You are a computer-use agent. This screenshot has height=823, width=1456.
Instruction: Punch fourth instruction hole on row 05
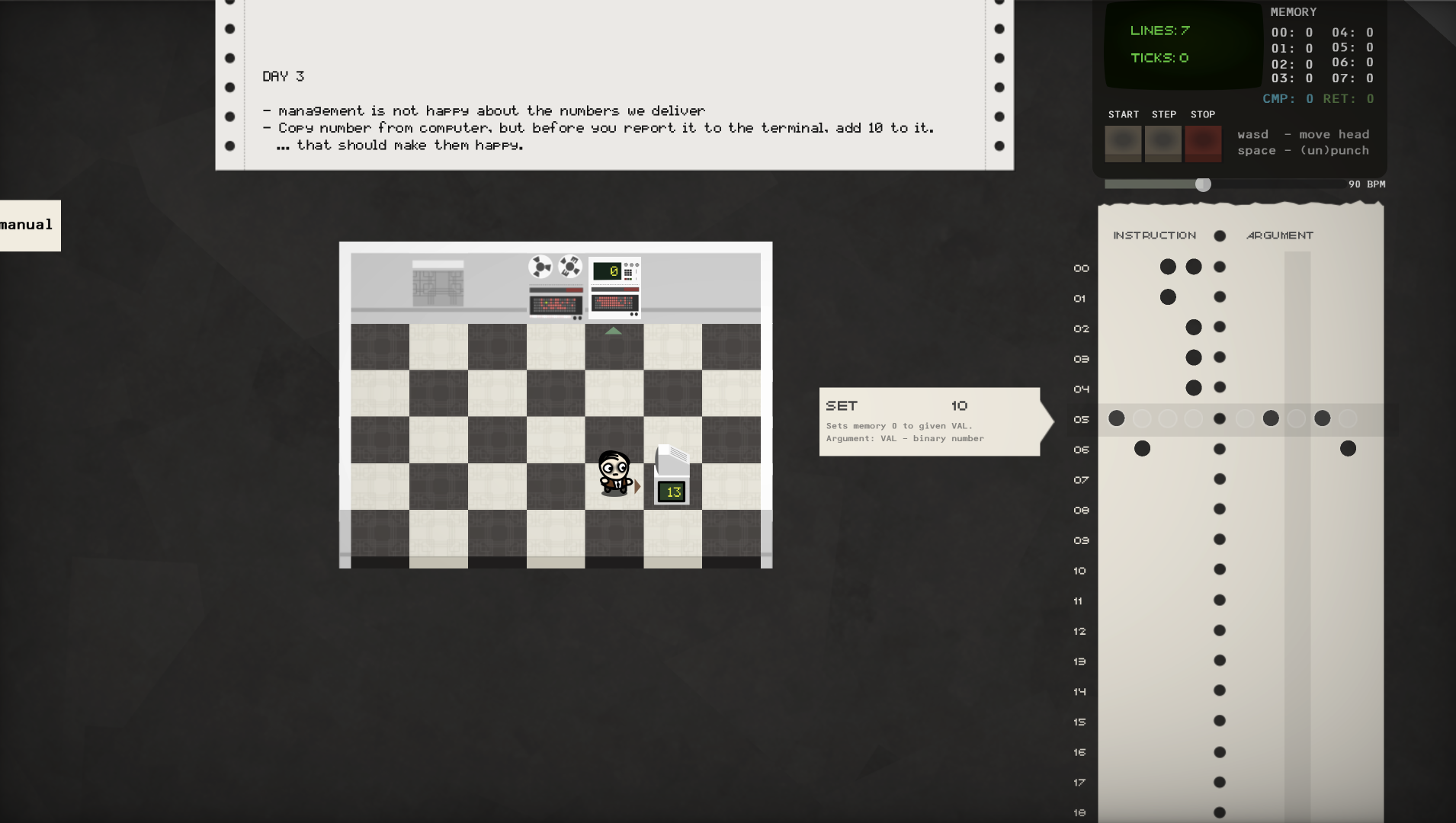point(1194,418)
